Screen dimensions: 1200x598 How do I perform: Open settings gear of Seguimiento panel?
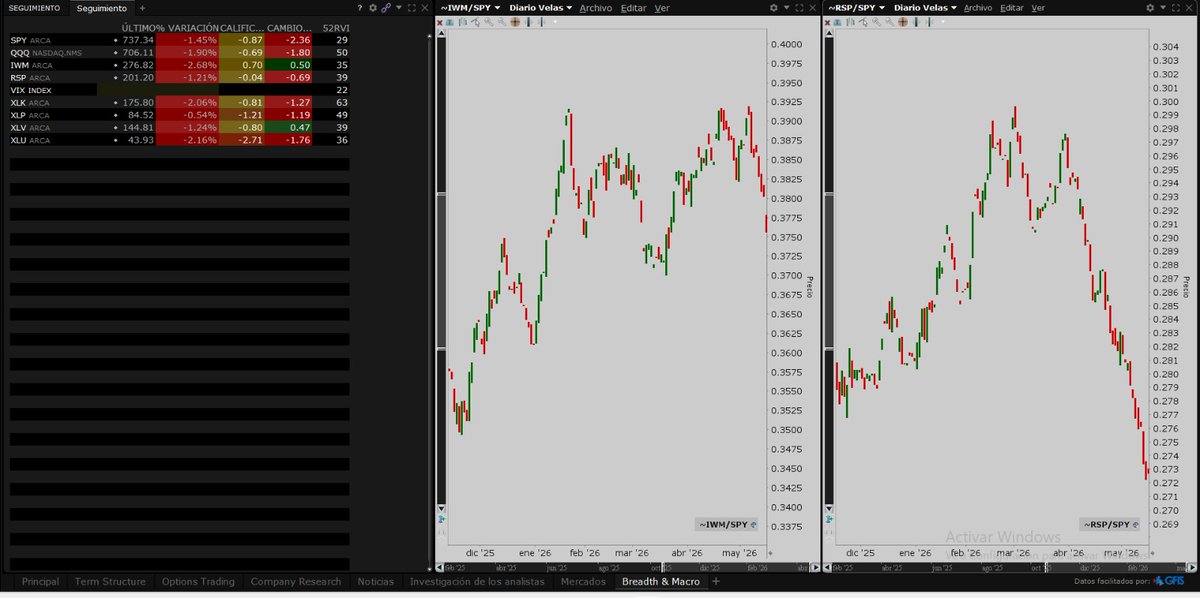click(x=372, y=7)
